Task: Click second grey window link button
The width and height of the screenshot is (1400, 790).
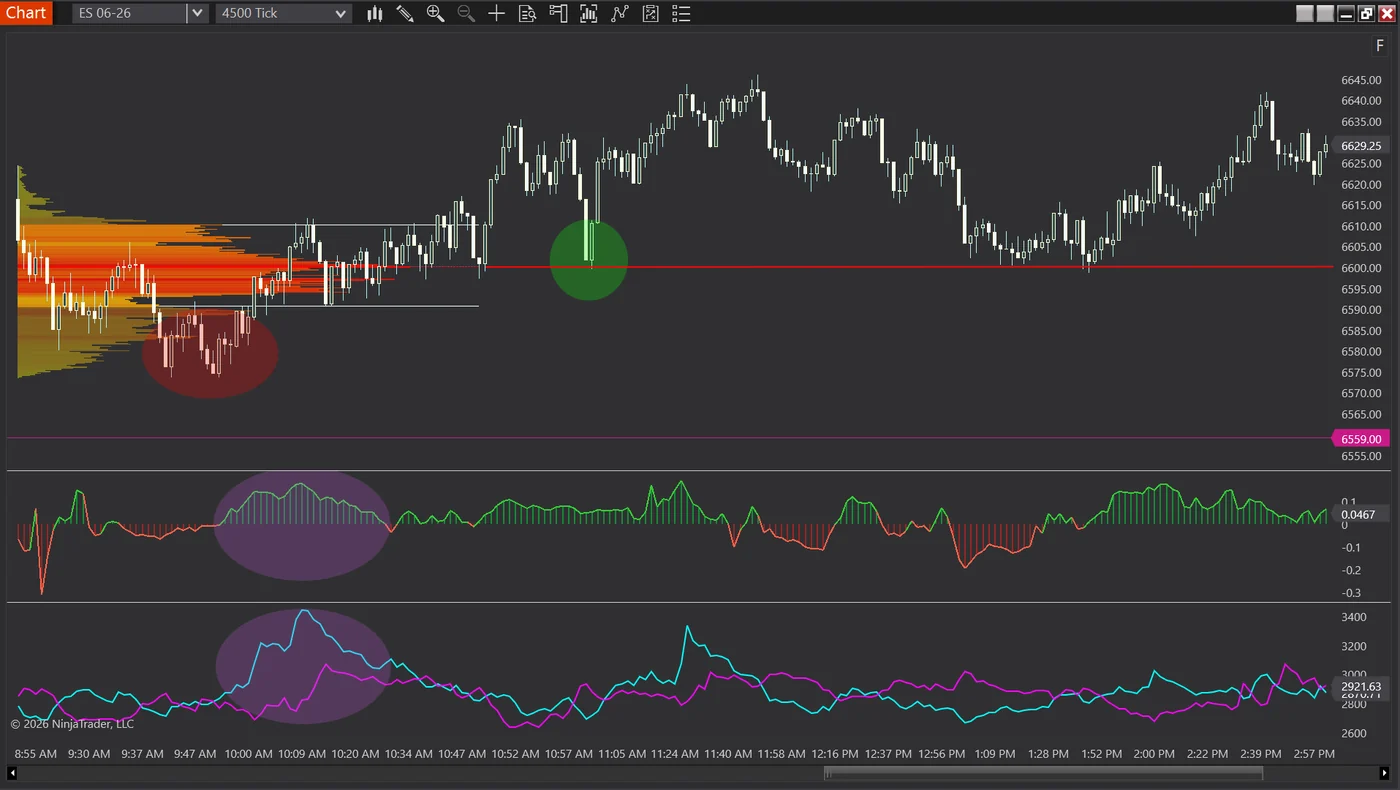Action: pyautogui.click(x=1325, y=13)
